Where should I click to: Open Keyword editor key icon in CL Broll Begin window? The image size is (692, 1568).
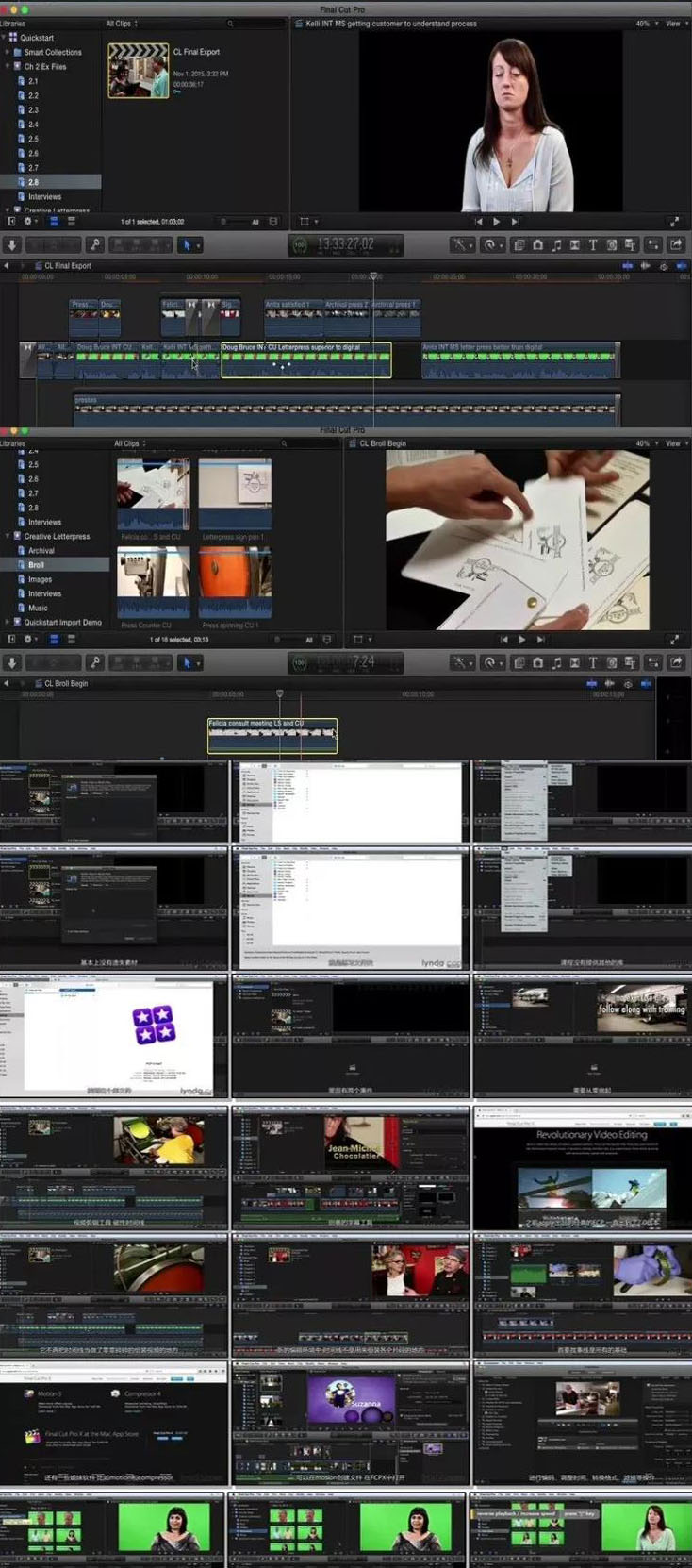pyautogui.click(x=95, y=662)
